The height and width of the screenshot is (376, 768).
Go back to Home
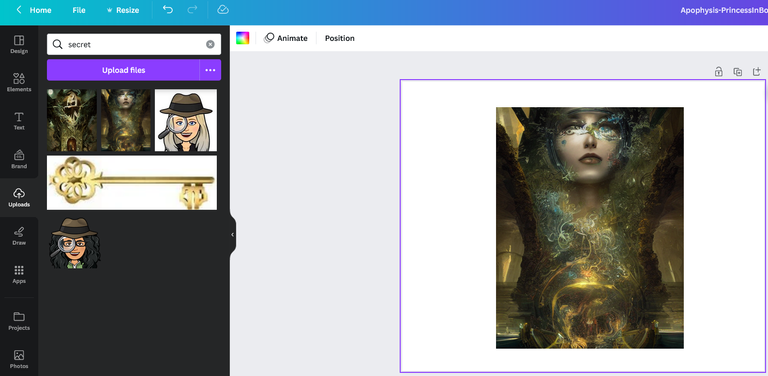click(34, 10)
